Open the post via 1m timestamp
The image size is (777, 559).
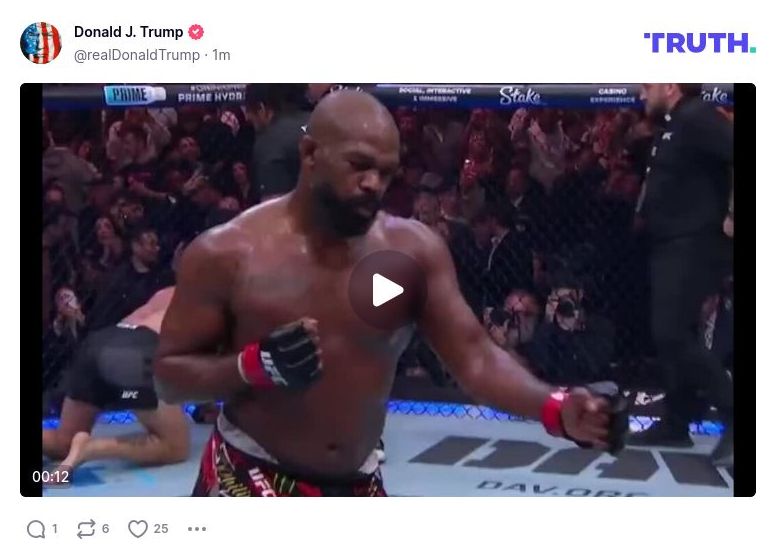[222, 55]
